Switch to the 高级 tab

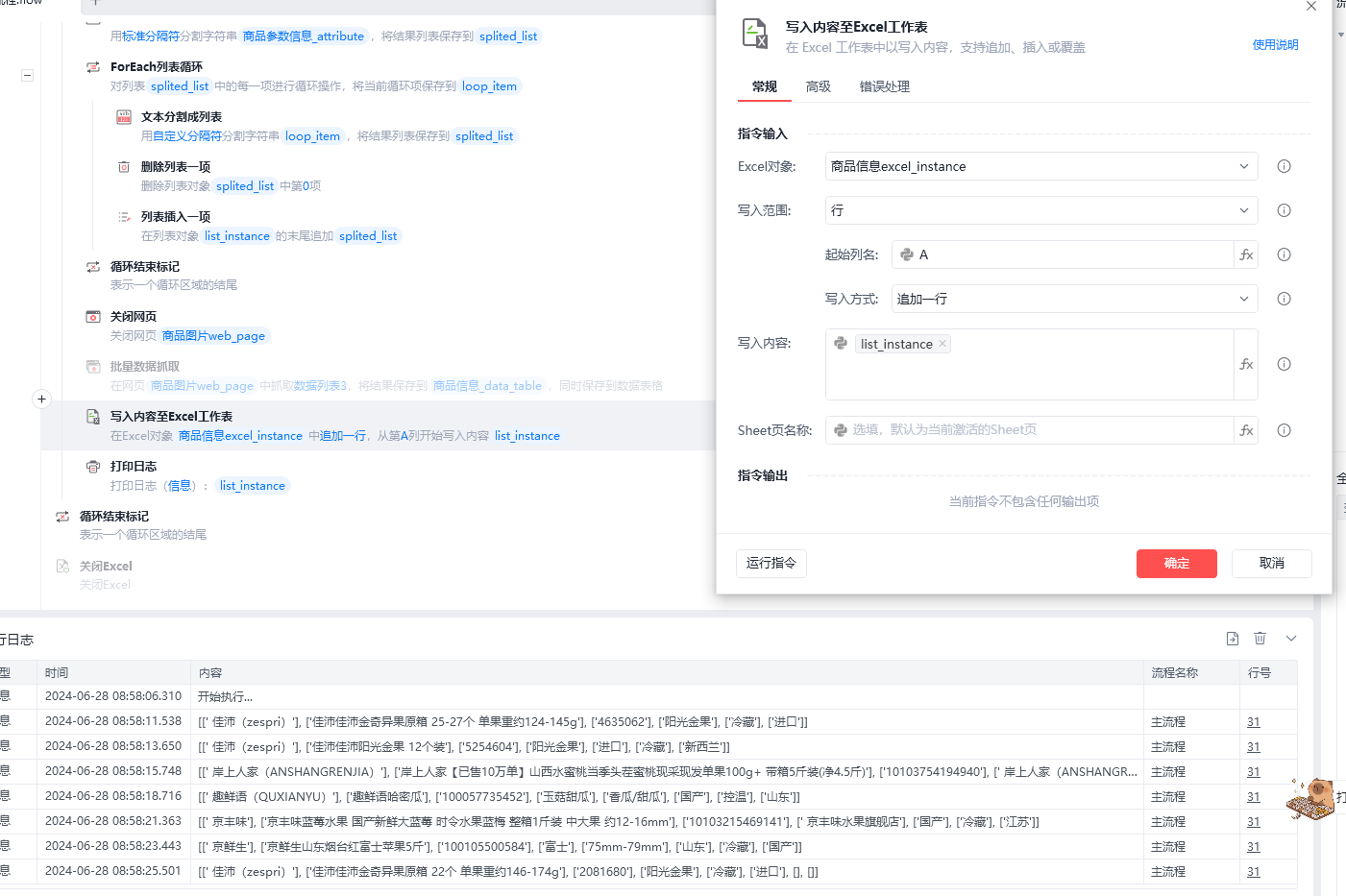point(819,86)
